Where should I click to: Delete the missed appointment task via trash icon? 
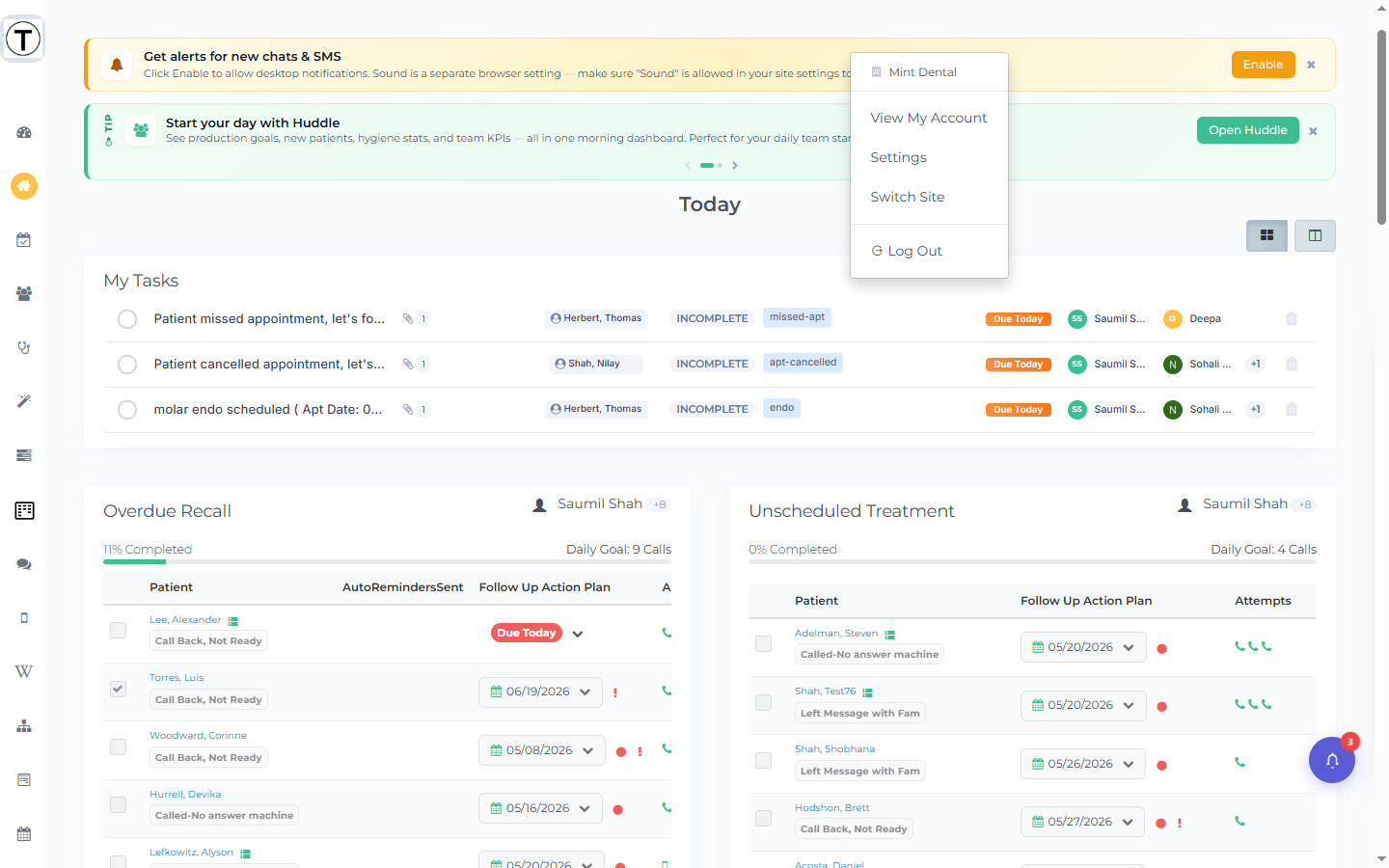[x=1292, y=318]
